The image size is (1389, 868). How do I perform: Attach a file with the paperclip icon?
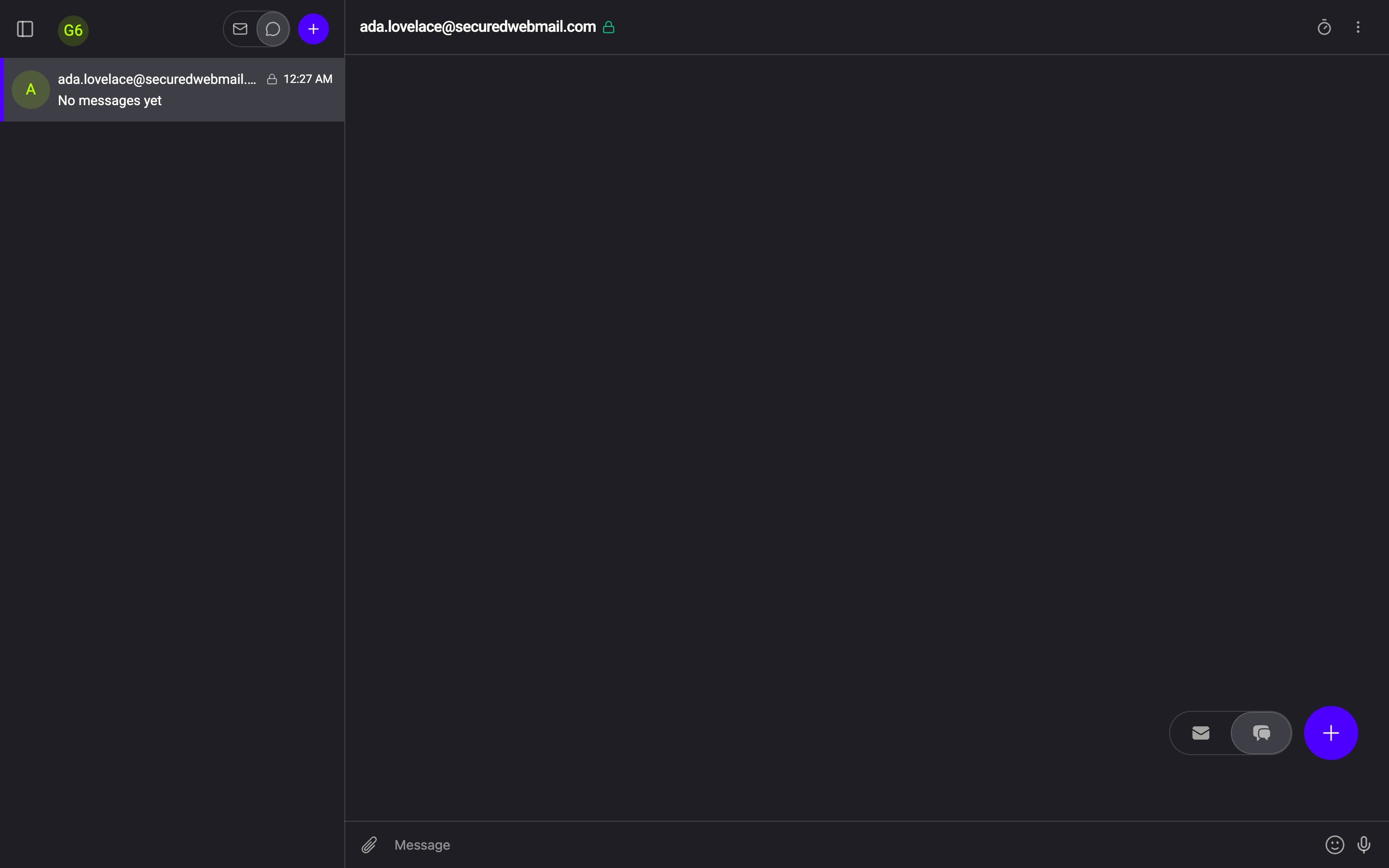[x=369, y=844]
